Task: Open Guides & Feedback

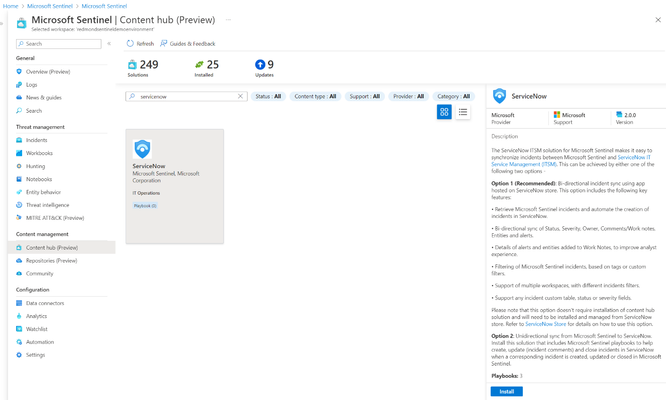Action: [187, 43]
